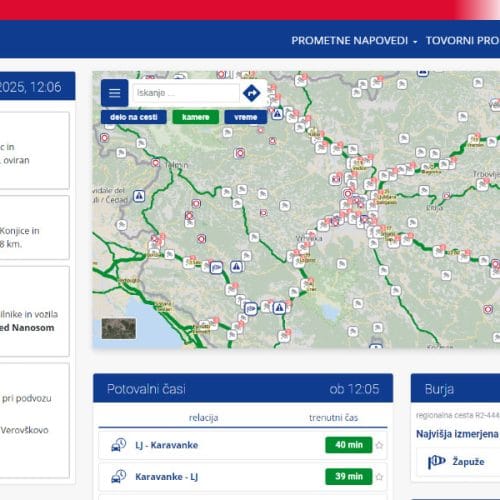
Task: Favorite the LJ - Karavanke route star
Action: (x=379, y=445)
